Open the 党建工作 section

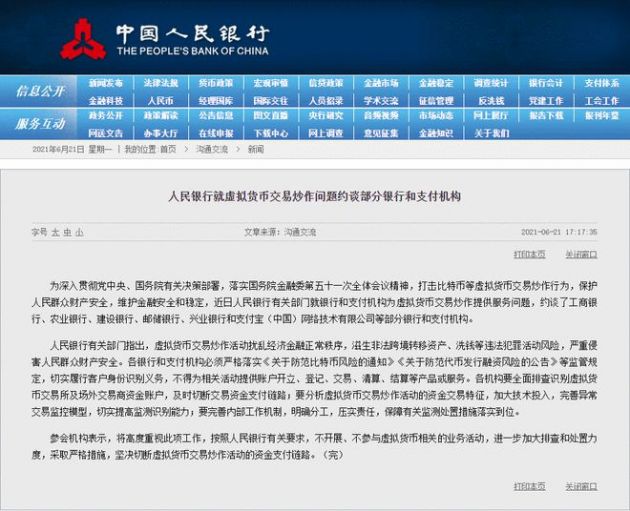pos(546,100)
